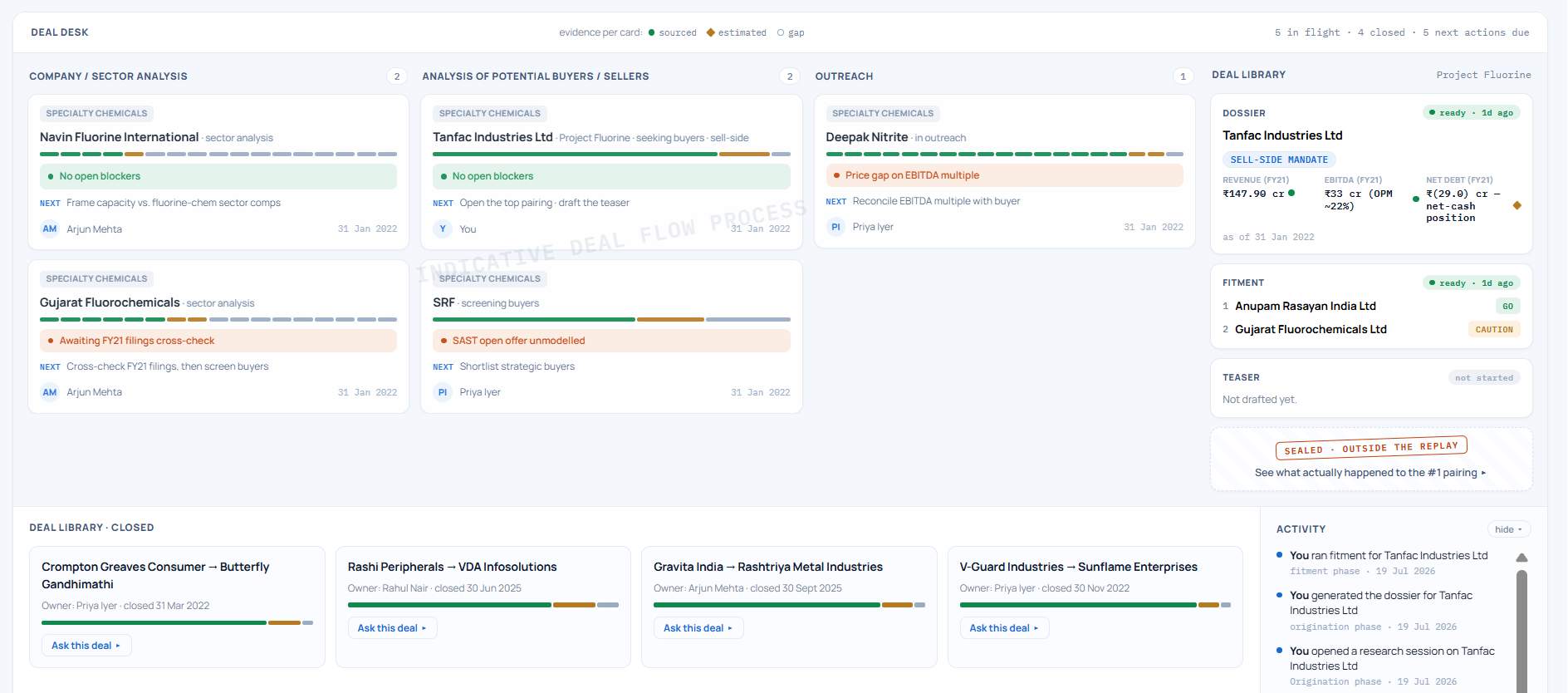1568x693 pixels.
Task: Click the green sourced dot beside EBITDA (FY21)
Action: click(x=1416, y=199)
